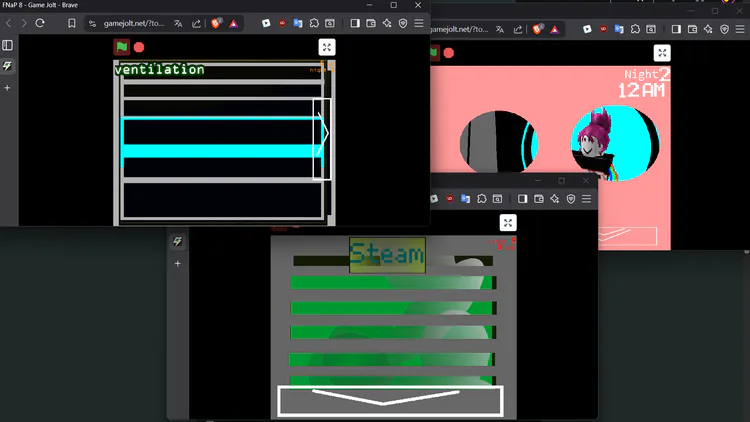Viewport: 750px width, 422px height.
Task: Click the ventilation label in game
Action: 159,70
